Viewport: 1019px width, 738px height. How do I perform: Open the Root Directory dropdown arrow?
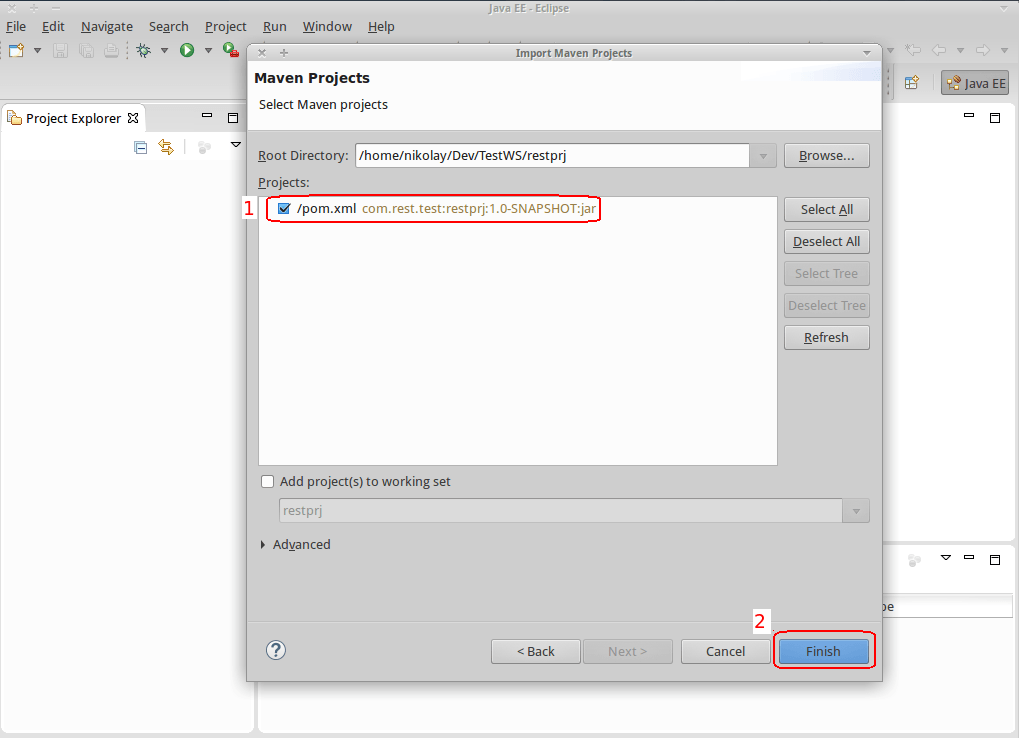(762, 155)
